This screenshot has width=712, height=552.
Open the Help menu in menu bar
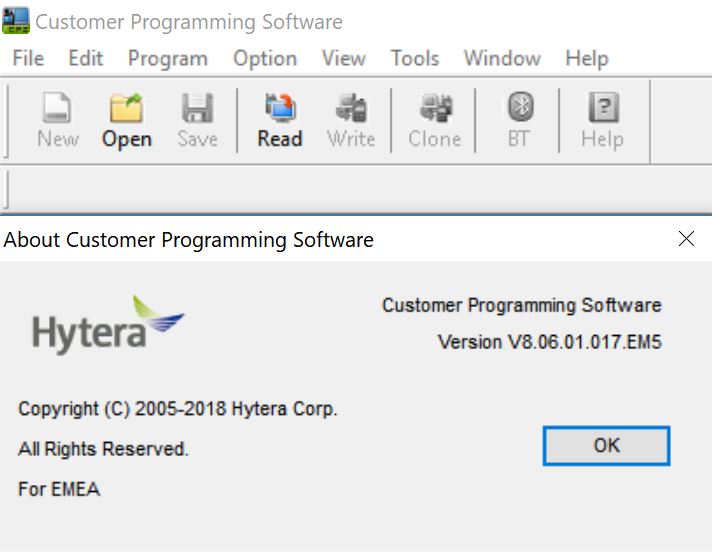[587, 59]
